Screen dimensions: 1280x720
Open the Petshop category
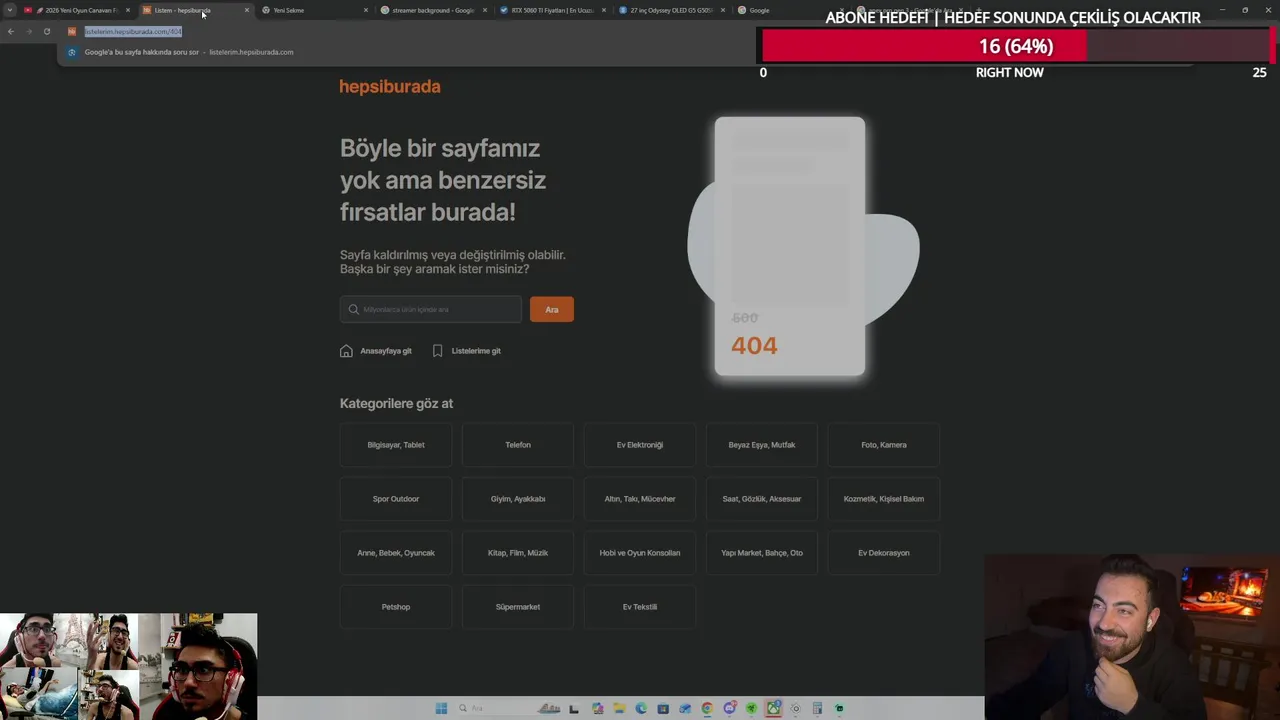(x=396, y=607)
